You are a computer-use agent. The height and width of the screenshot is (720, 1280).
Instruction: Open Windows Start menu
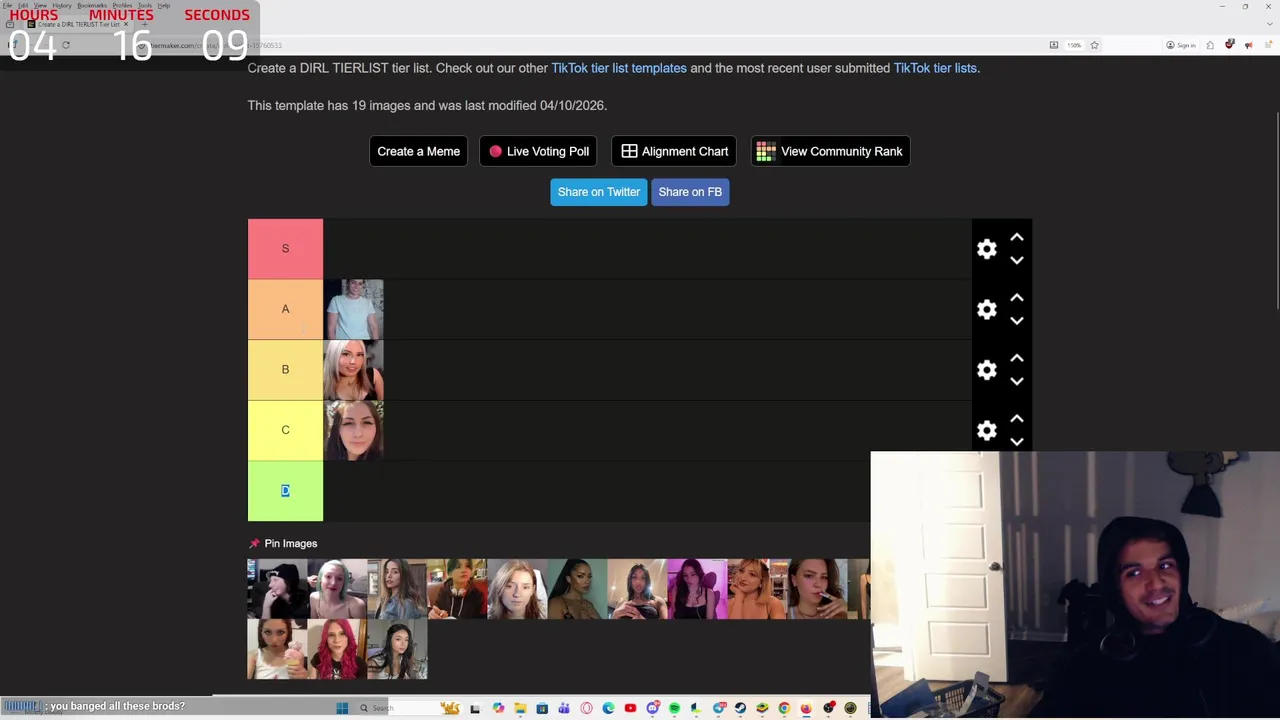pos(342,708)
